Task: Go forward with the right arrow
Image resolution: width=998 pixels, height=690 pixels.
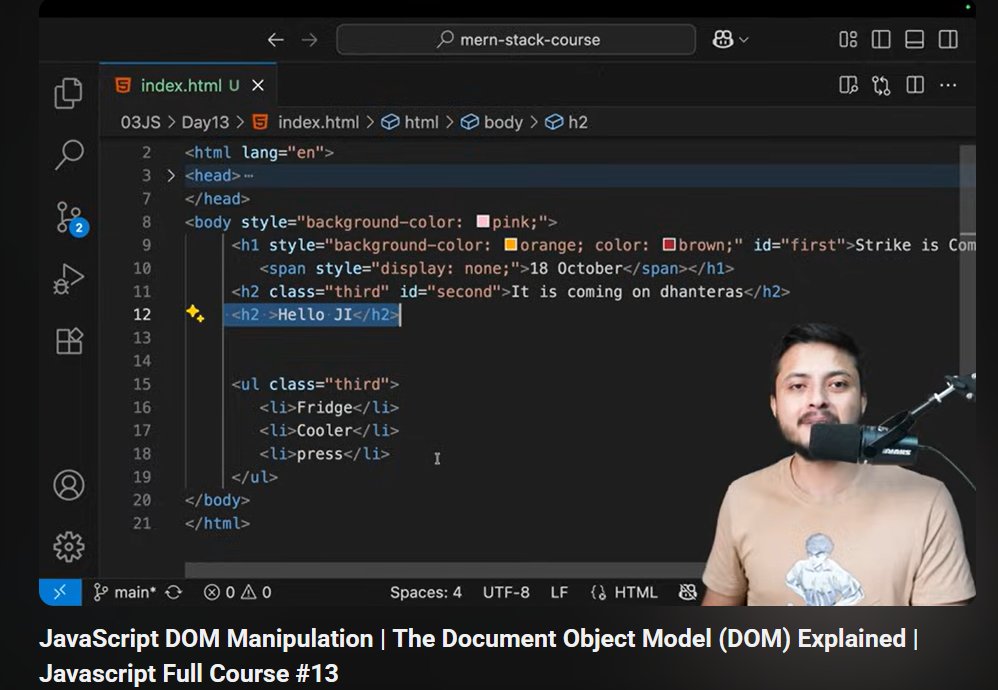Action: click(309, 39)
